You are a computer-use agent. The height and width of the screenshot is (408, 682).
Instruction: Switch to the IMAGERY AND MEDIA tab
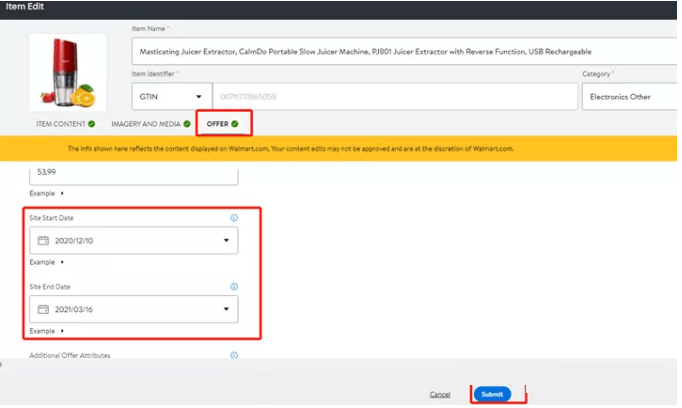[x=150, y=124]
